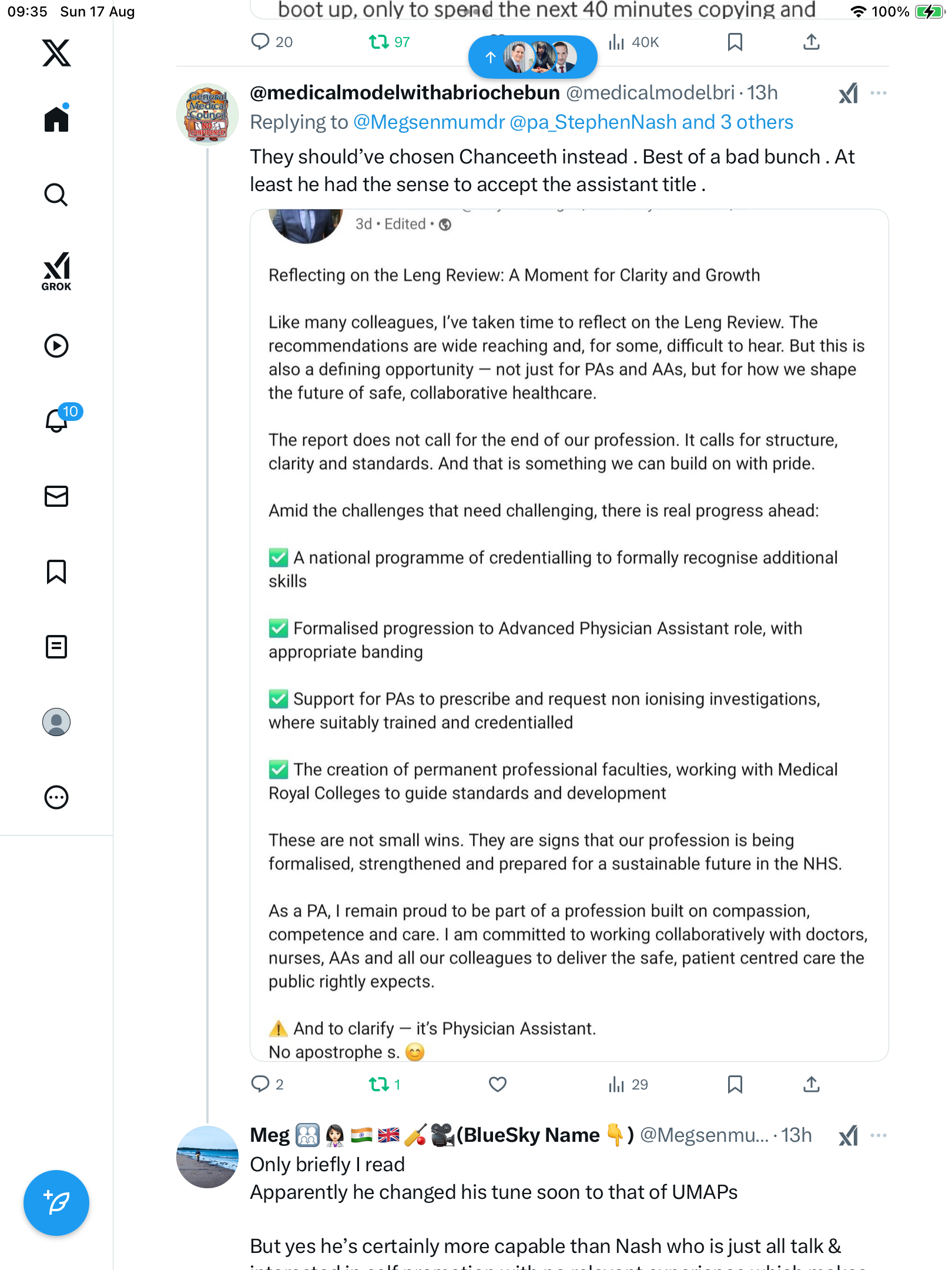This screenshot has width=952, height=1270.
Task: Bookmark the medicalmodelwithabriochebun reply
Action: [735, 1084]
